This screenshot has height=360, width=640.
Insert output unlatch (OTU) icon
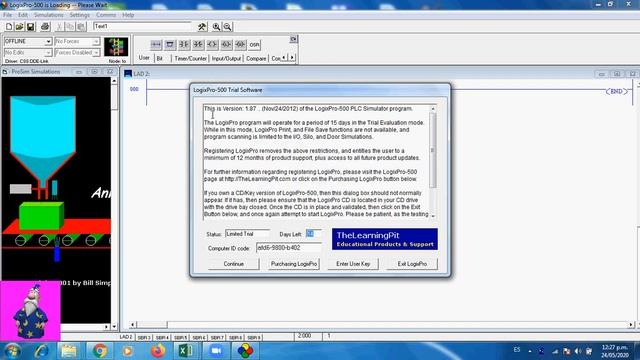[x=240, y=44]
